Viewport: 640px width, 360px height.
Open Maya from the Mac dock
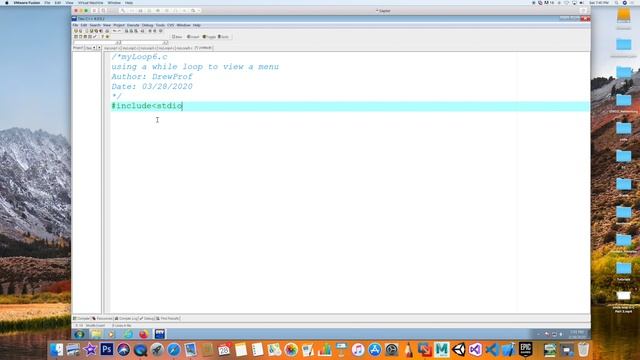click(442, 349)
